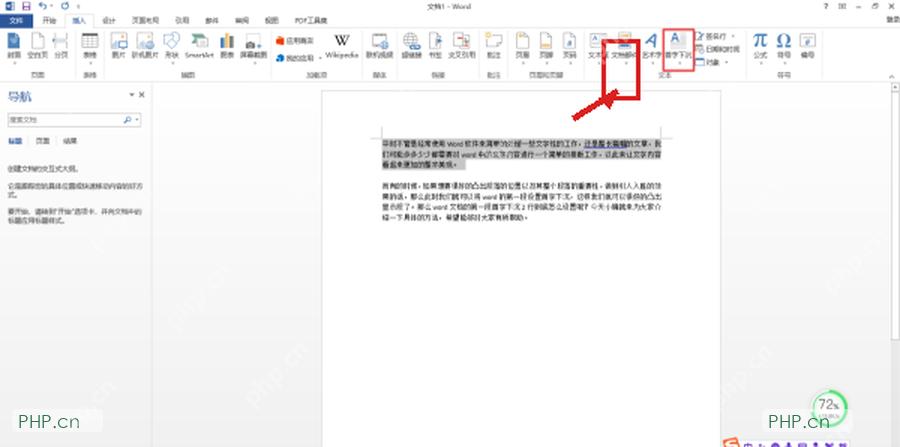Save the document from Quick Access Toolbar

click(26, 6)
